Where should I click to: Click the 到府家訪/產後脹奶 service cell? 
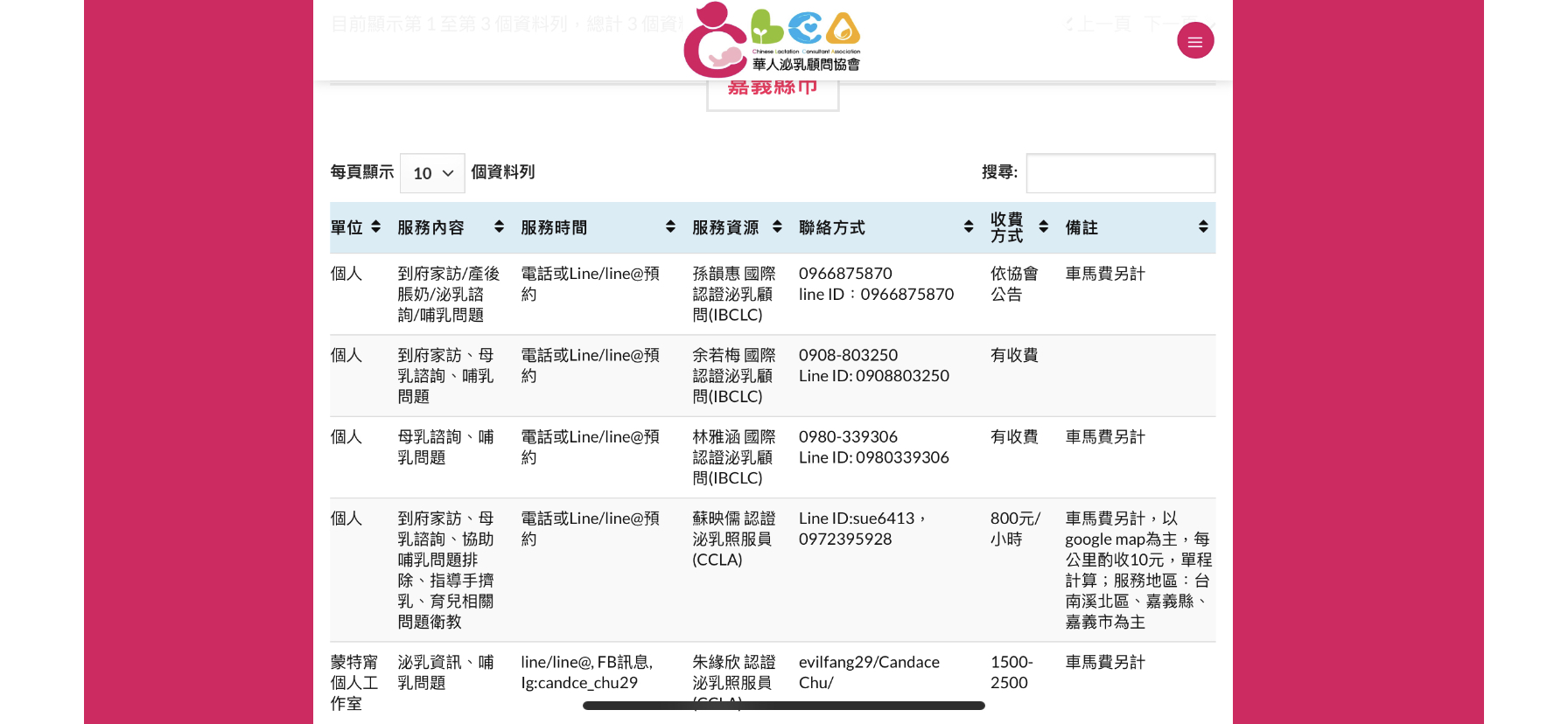coord(449,294)
